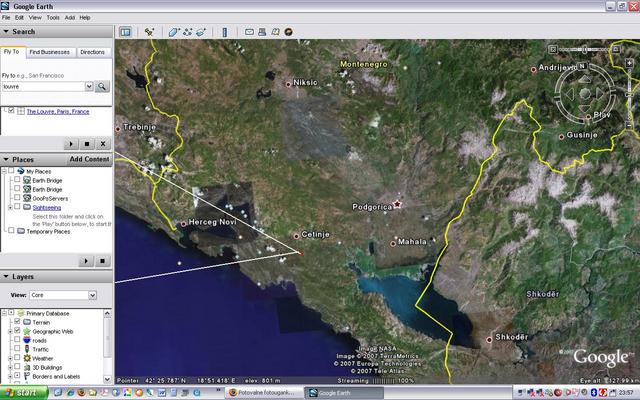
Task: Collapse the Search panel header
Action: point(56,32)
